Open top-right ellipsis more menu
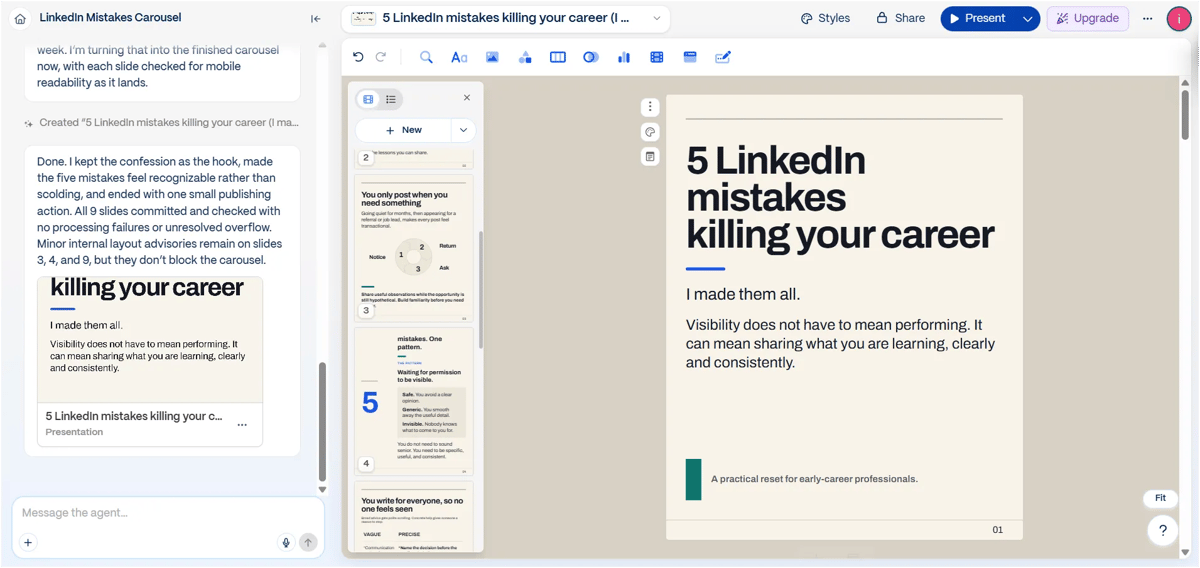The height and width of the screenshot is (568, 1200). [x=1147, y=18]
